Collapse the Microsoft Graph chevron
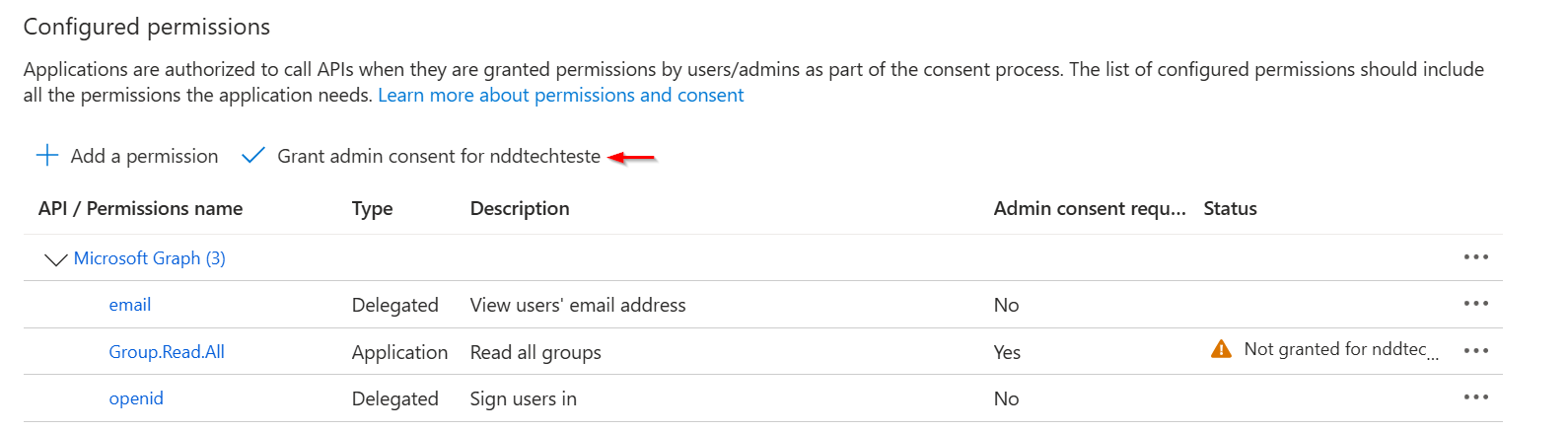The image size is (1568, 432). pyautogui.click(x=55, y=259)
